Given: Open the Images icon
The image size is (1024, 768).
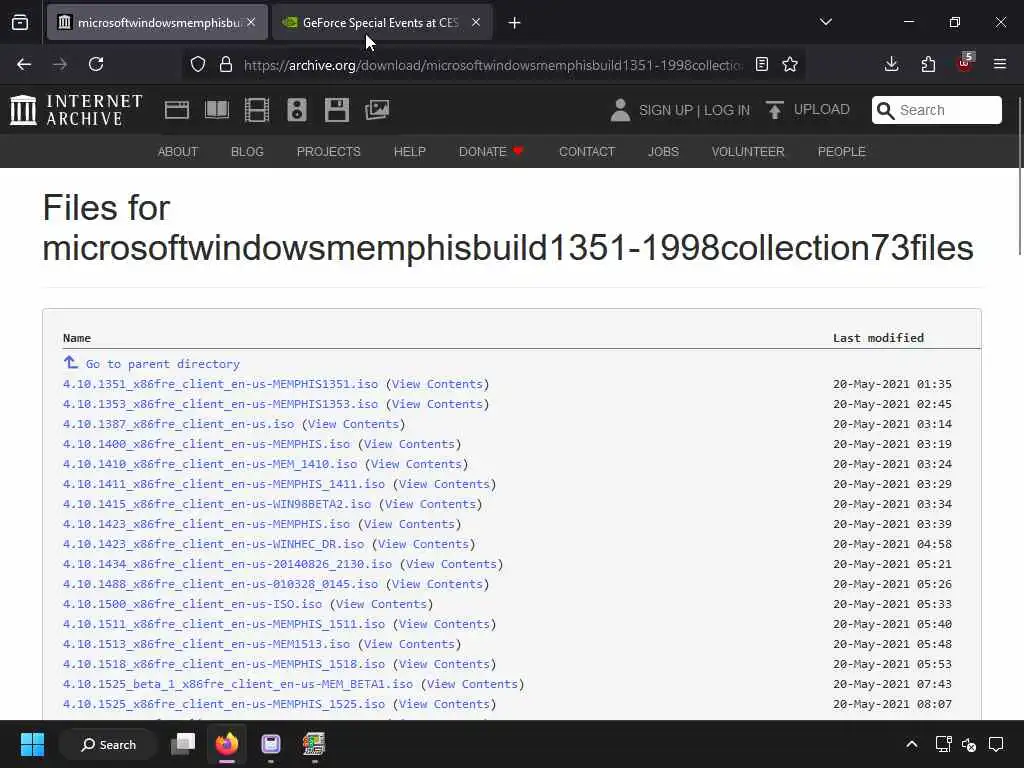Looking at the screenshot, I should coord(377,110).
